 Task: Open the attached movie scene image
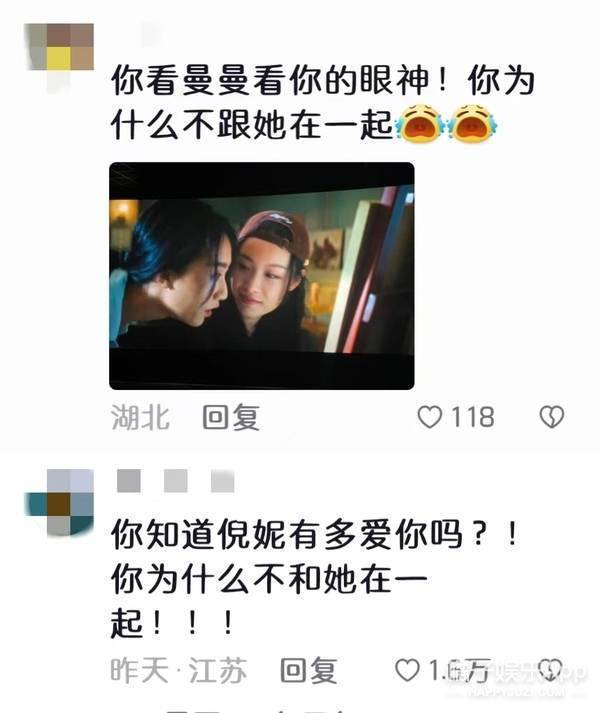coord(262,276)
